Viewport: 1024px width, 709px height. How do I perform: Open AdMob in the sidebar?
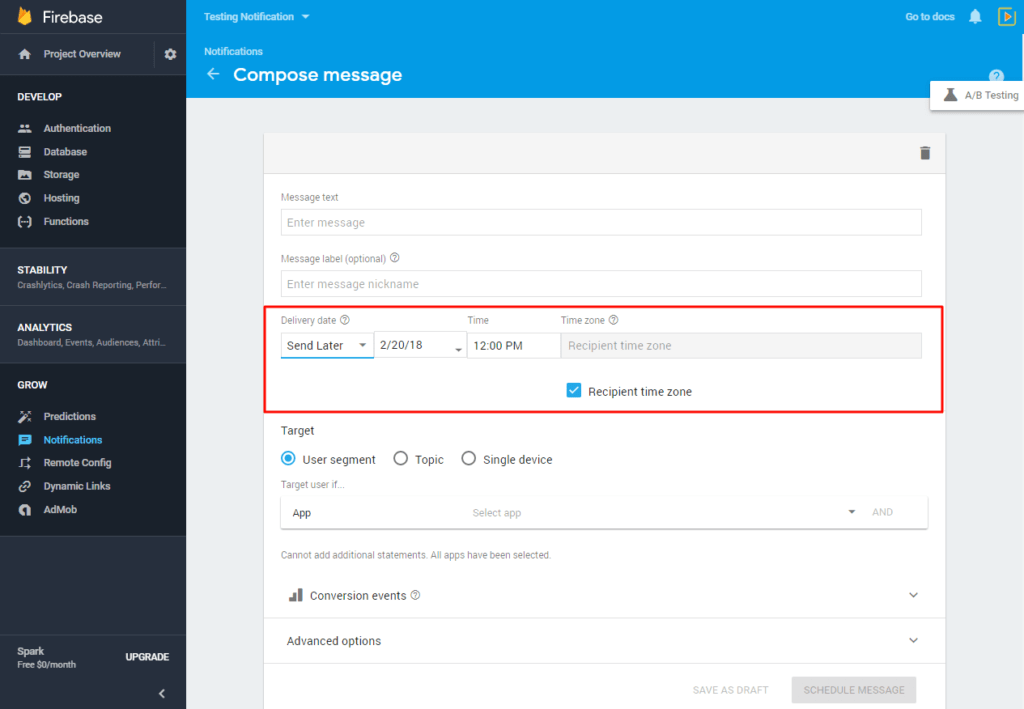60,510
